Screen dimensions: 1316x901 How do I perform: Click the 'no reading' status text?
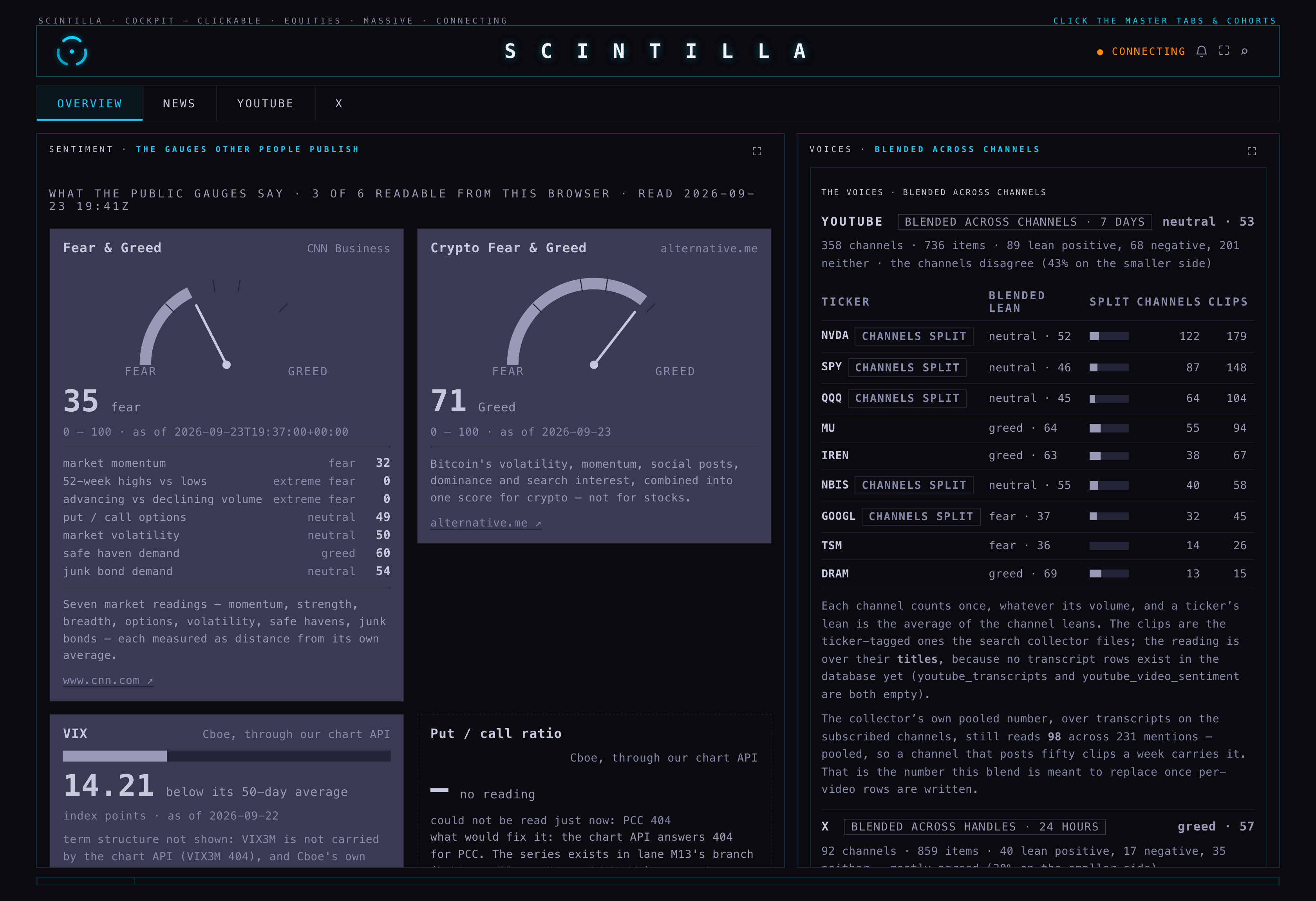497,794
